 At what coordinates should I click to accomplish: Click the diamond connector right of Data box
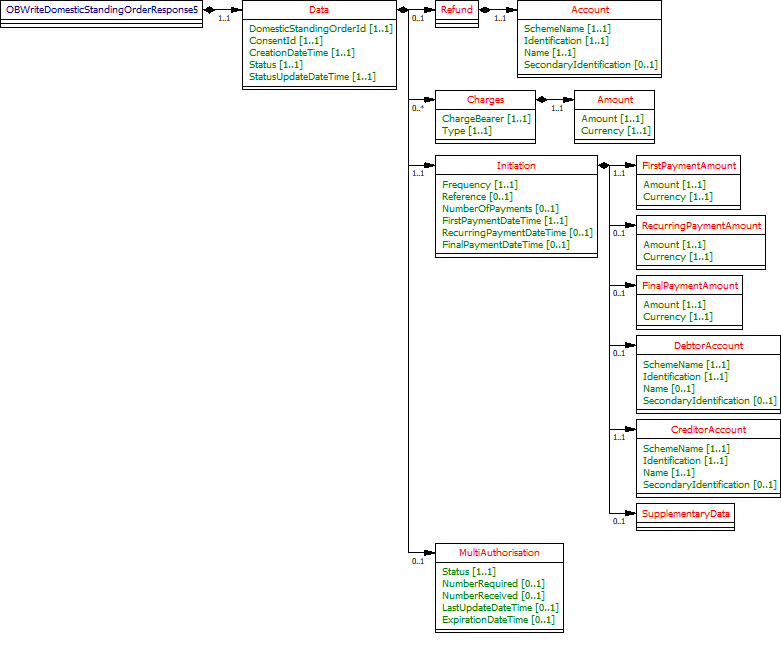pos(403,10)
